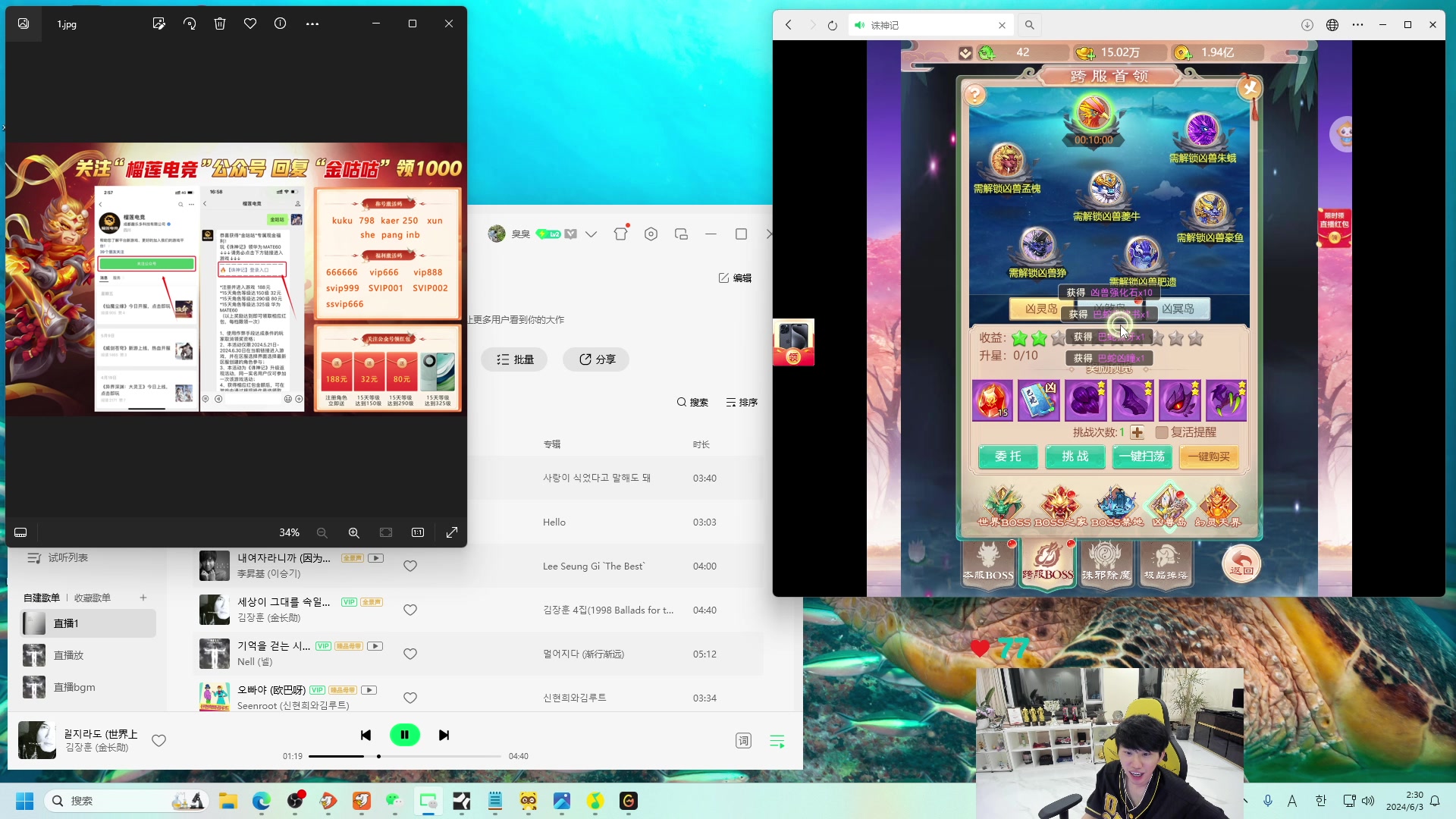1456x819 pixels.
Task: Switch music player to mini mode
Action: tap(681, 234)
